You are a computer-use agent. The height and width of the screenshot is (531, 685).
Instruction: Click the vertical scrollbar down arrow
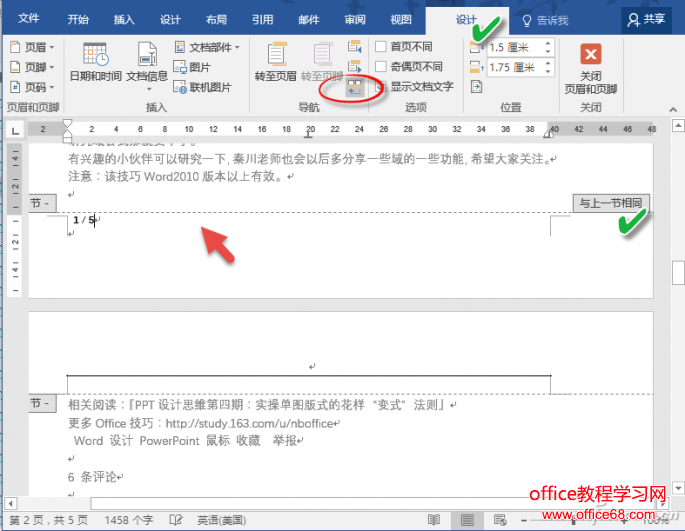pyautogui.click(x=678, y=487)
